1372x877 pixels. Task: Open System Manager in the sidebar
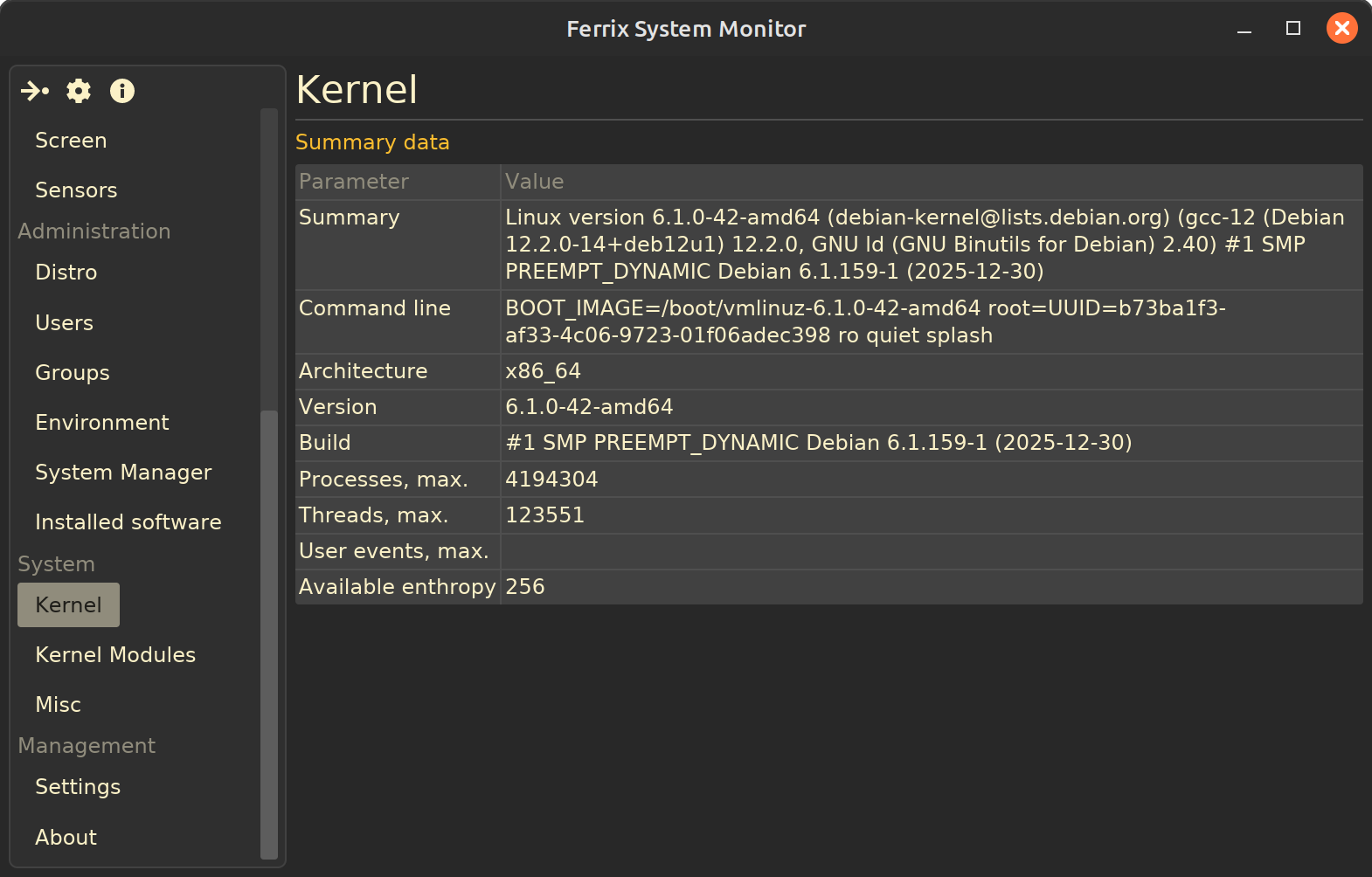click(x=123, y=473)
